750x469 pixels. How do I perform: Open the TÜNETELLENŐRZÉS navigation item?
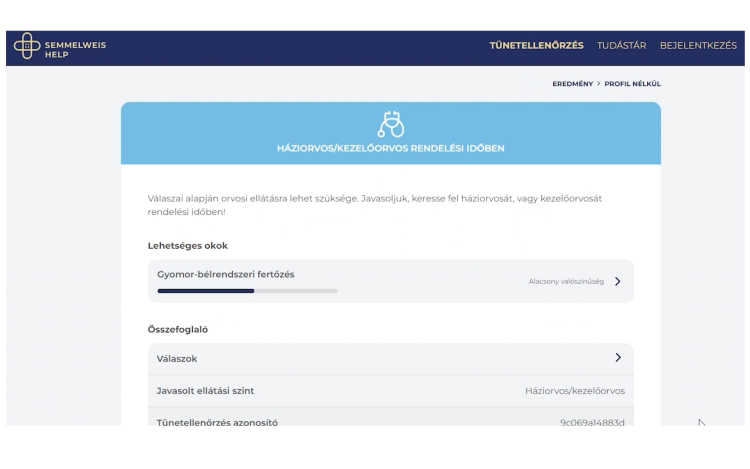click(x=536, y=47)
